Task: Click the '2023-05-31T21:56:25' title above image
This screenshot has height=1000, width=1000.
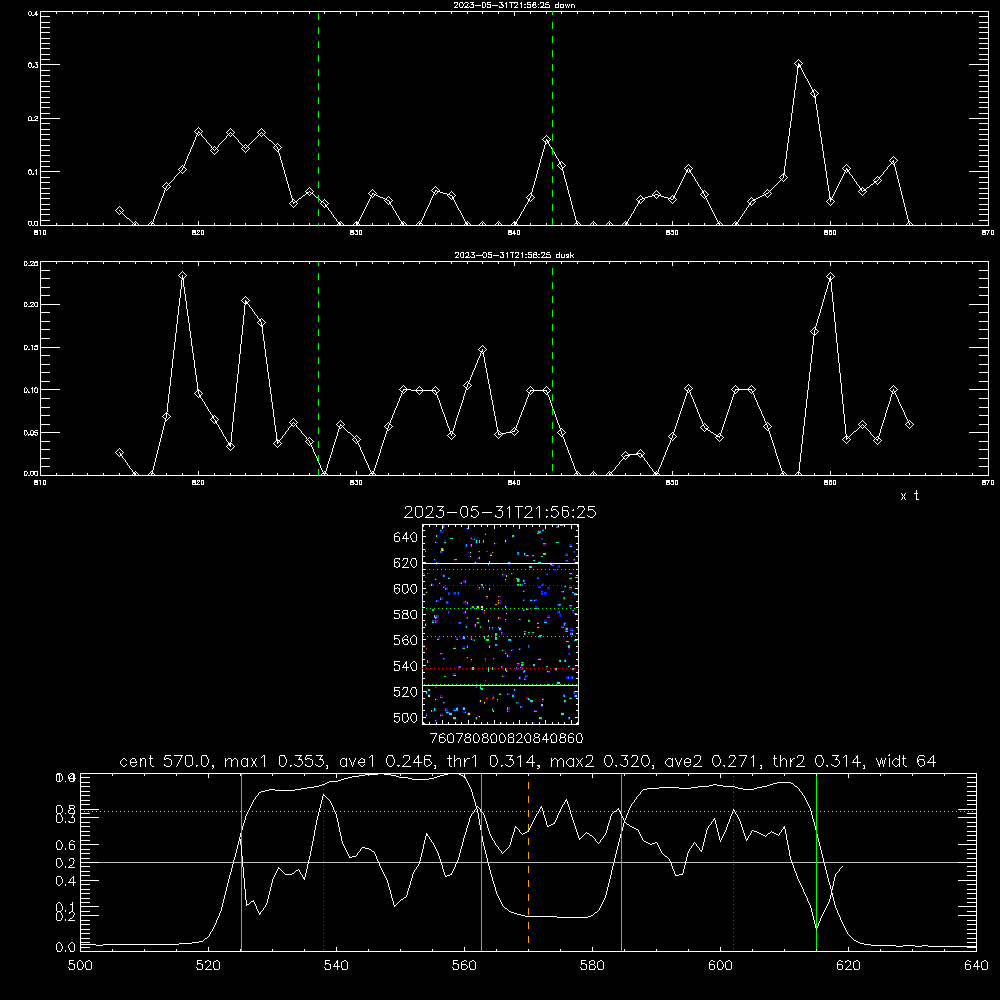Action: (x=500, y=512)
